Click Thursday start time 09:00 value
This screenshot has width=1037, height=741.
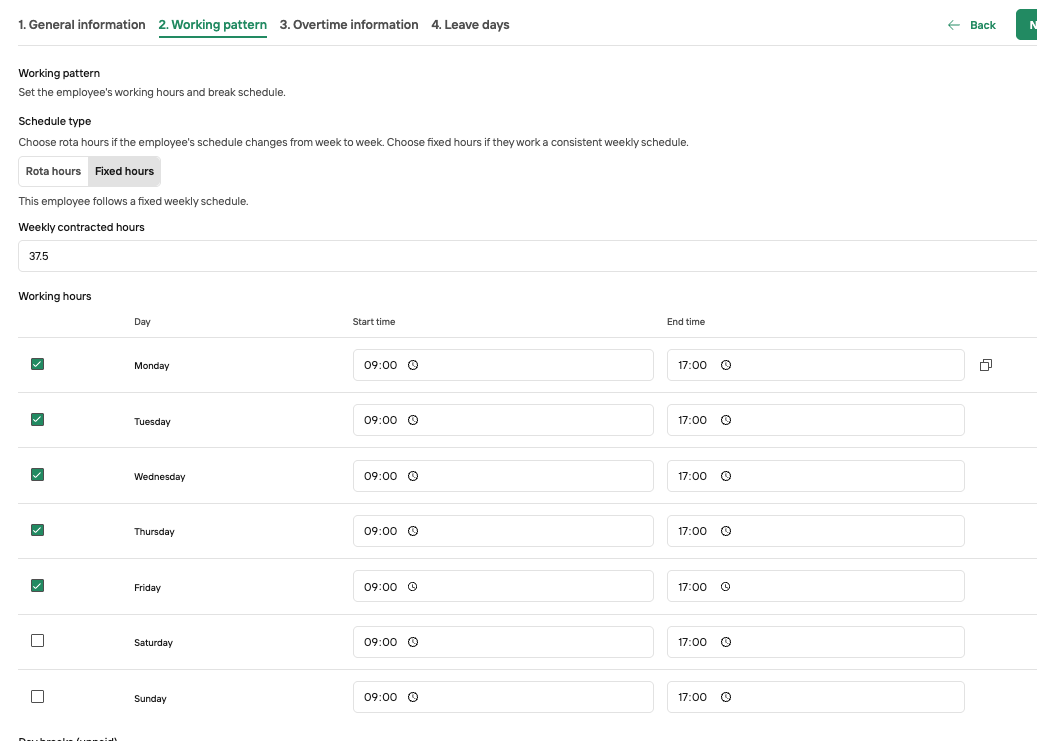coord(381,531)
